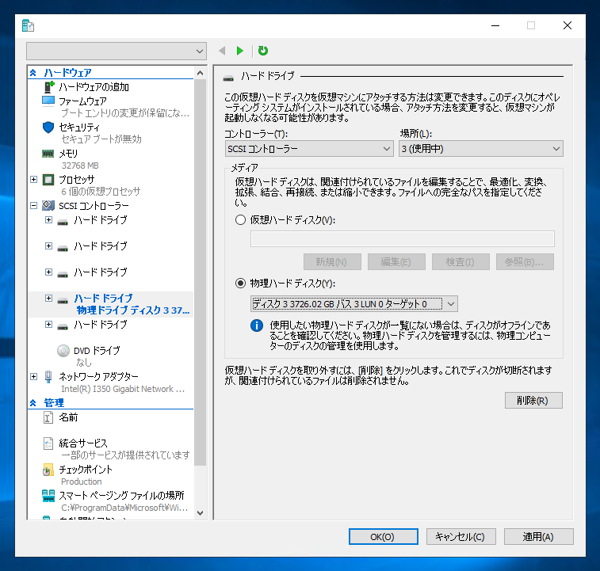Select 物理ハード ディスク(Y) radio button
The width and height of the screenshot is (600, 571).
point(240,283)
